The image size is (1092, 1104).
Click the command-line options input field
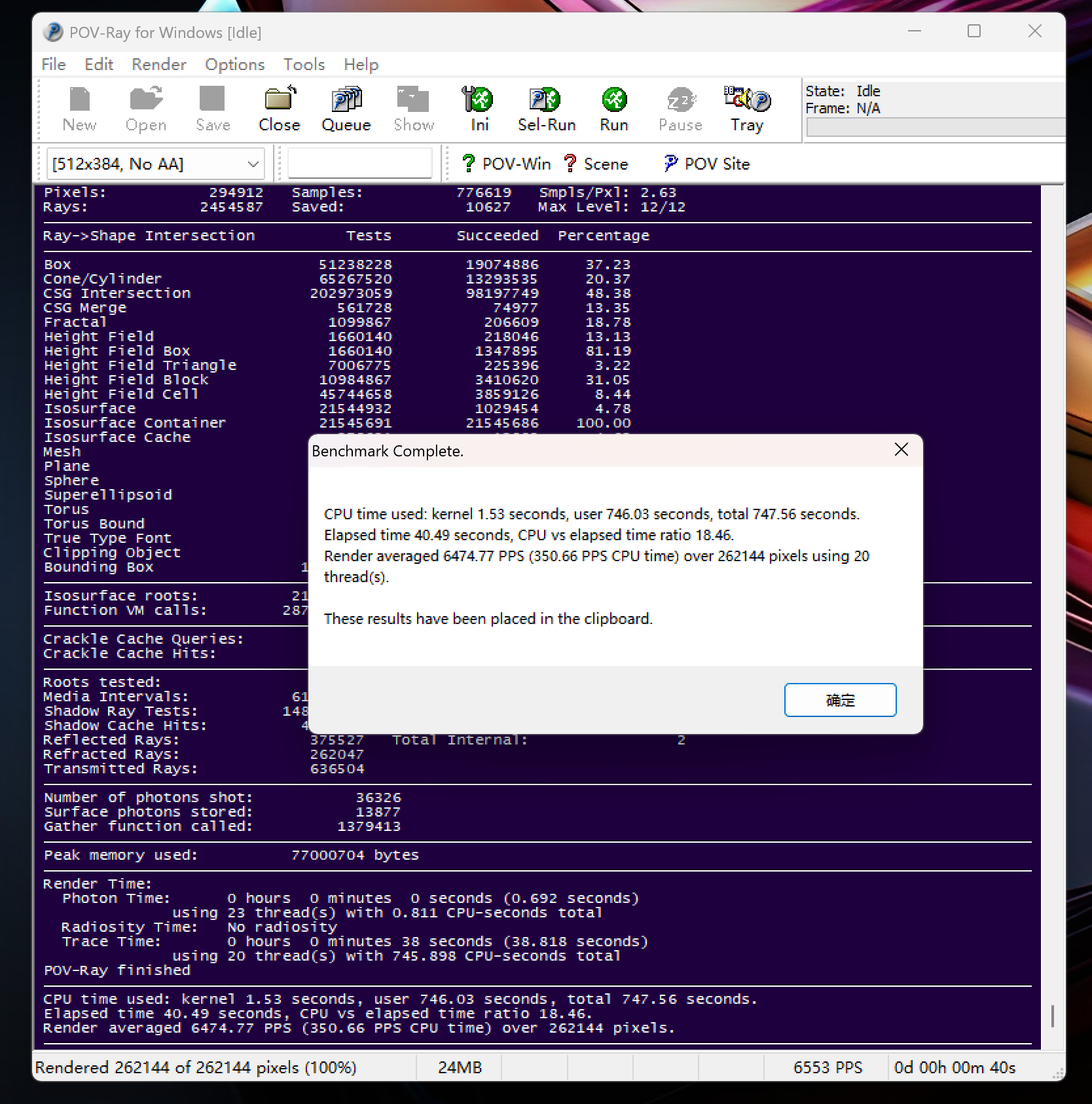(x=359, y=162)
